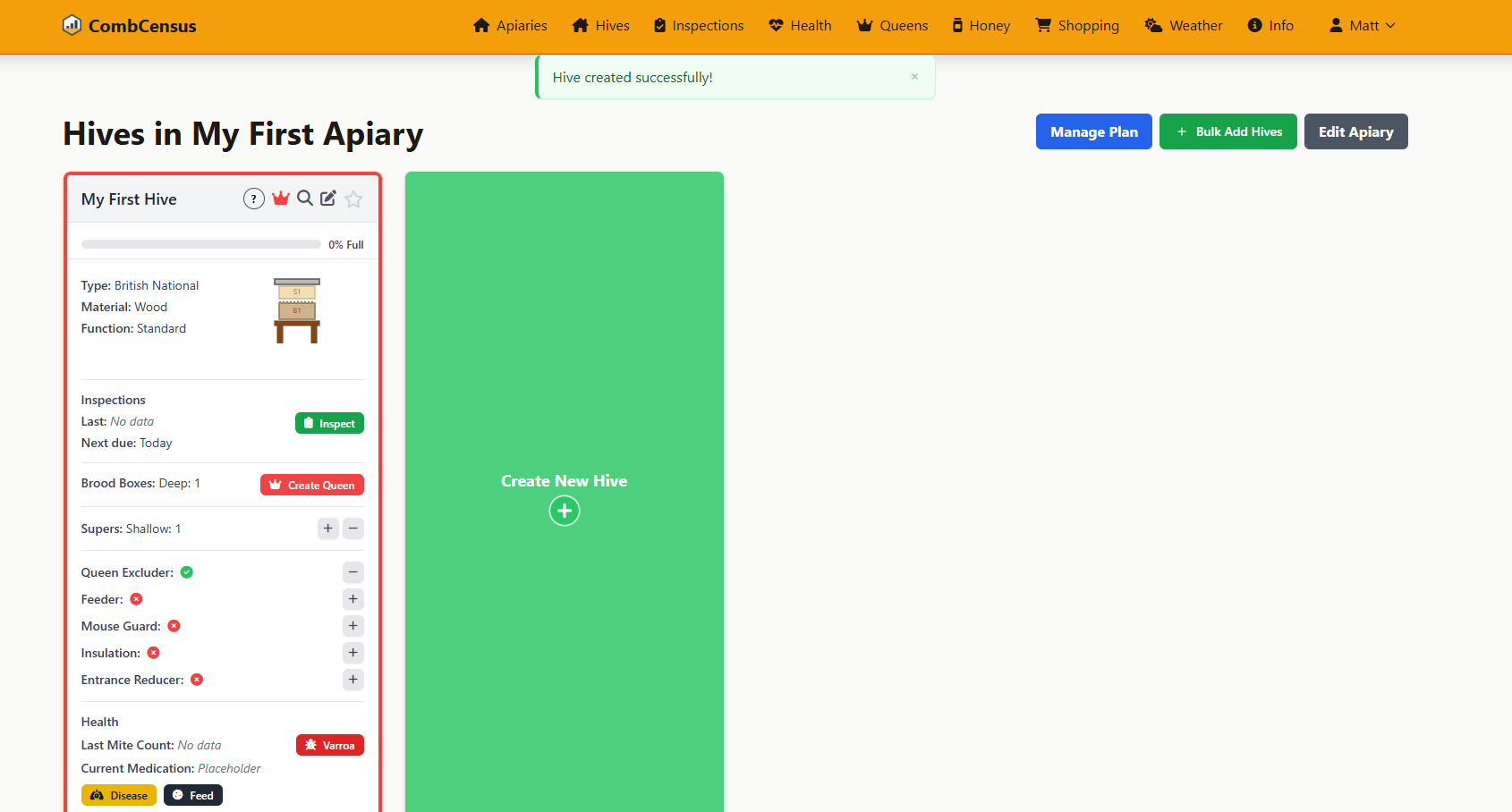Open the edit pencil icon for My First Hive
This screenshot has height=812, width=1512.
coord(327,198)
